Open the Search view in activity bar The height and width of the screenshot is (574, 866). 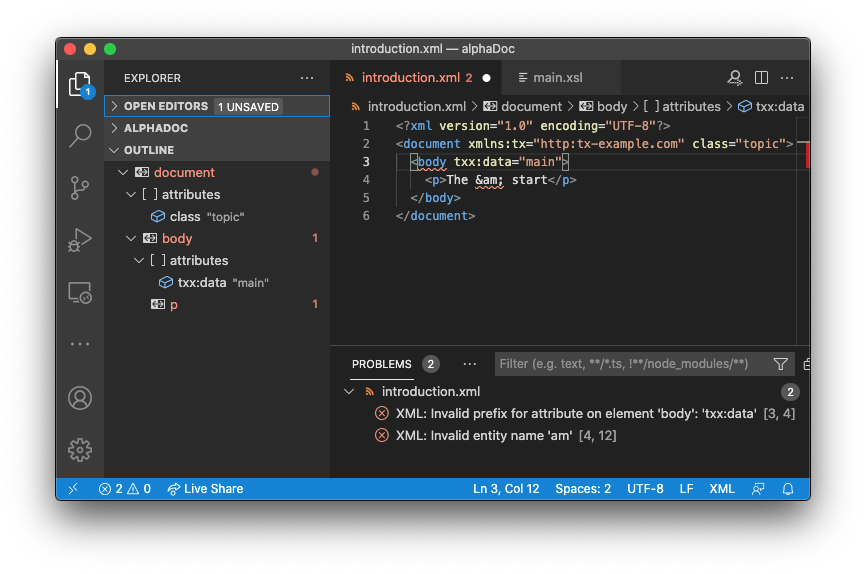pyautogui.click(x=80, y=136)
